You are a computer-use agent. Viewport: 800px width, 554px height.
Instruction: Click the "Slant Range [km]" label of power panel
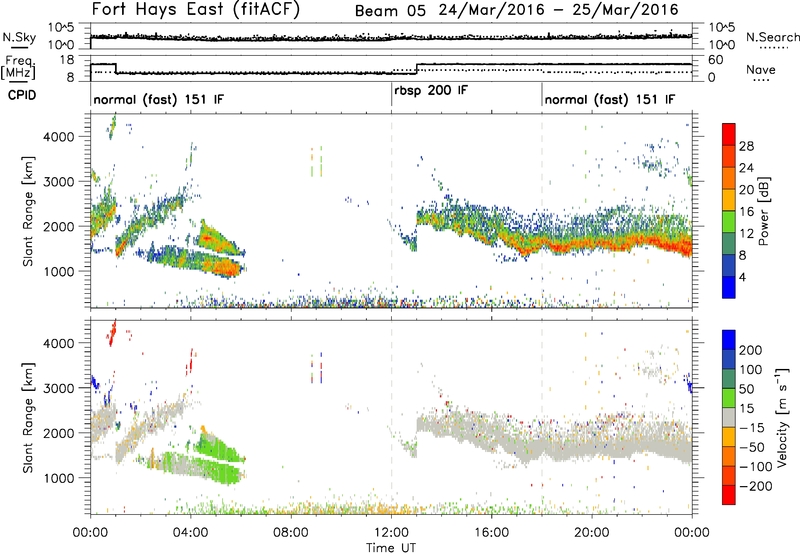(x=28, y=211)
